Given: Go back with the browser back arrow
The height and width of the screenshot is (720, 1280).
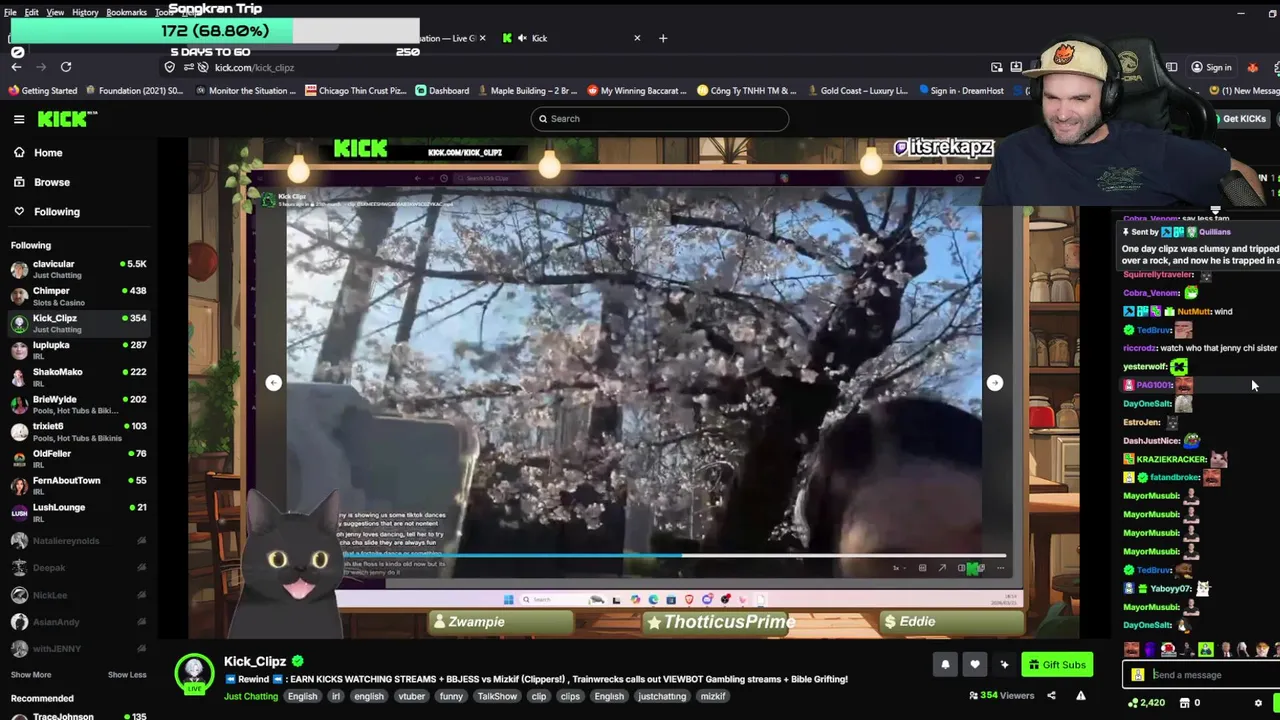Looking at the screenshot, I should tap(16, 67).
